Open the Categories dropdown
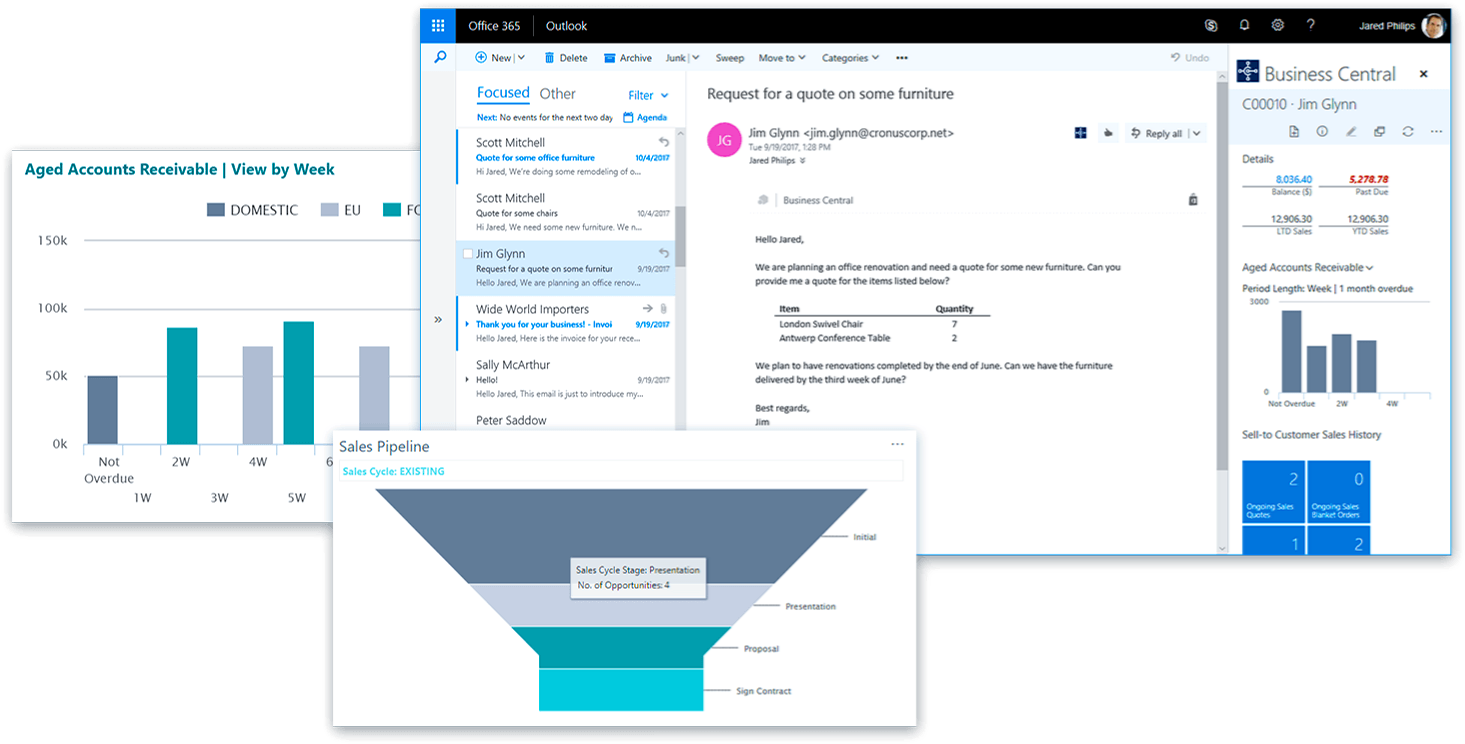 pyautogui.click(x=850, y=58)
